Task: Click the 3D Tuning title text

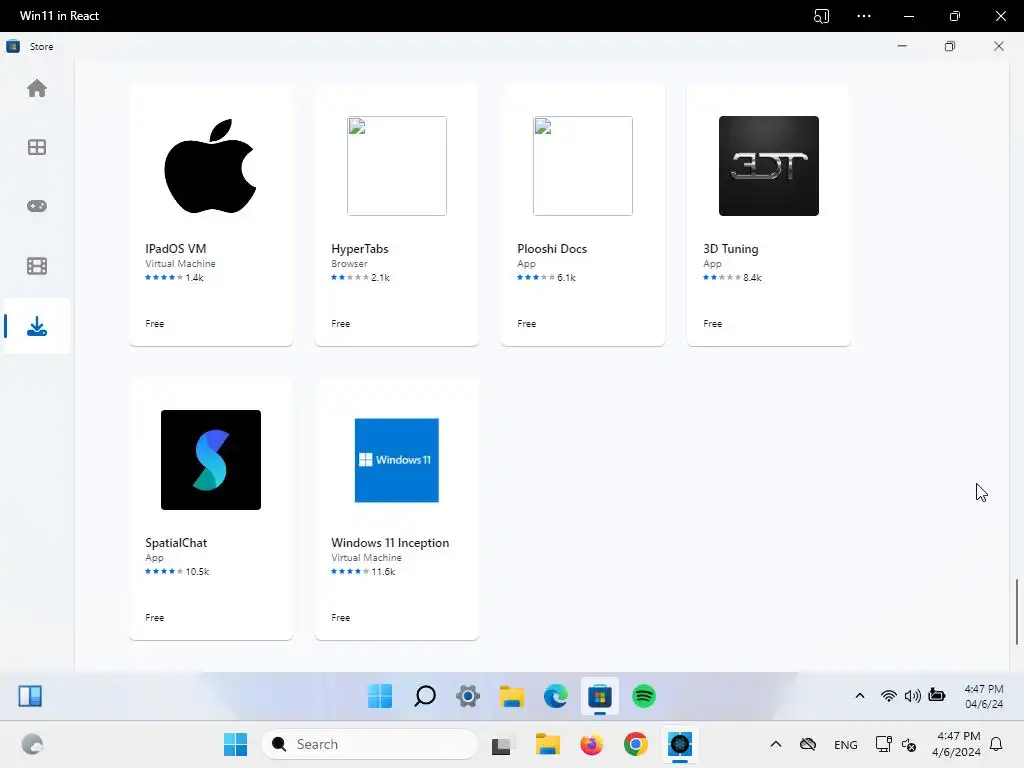Action: [x=731, y=249]
